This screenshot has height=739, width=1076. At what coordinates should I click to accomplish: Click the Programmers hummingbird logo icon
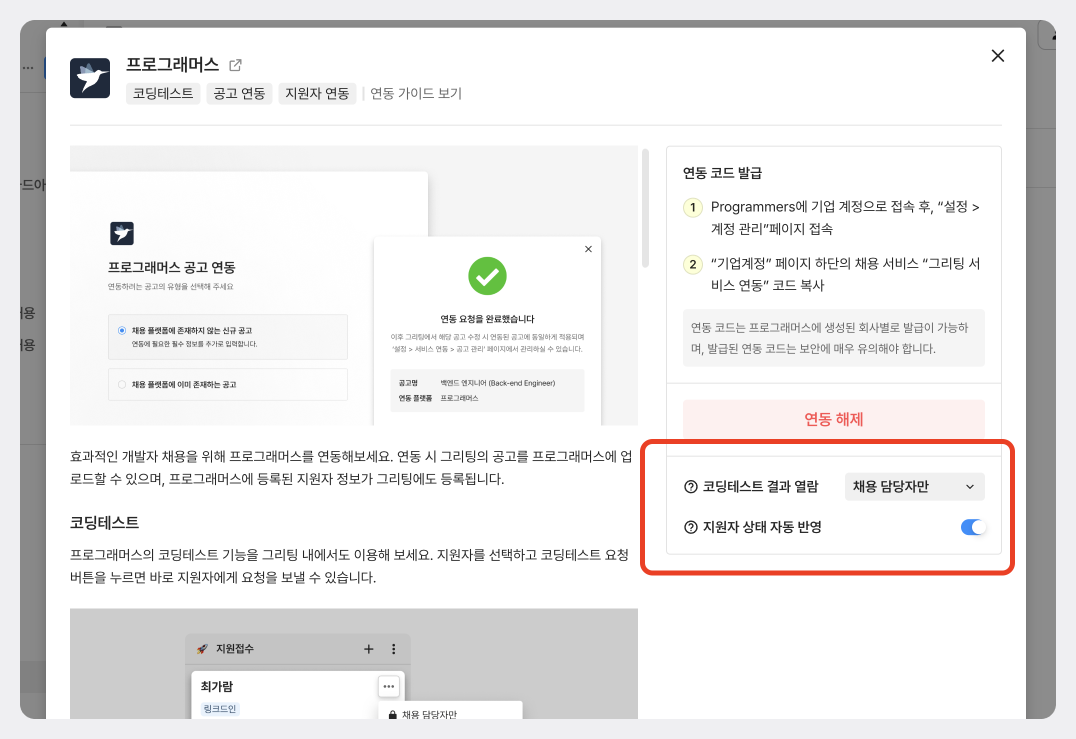90,78
